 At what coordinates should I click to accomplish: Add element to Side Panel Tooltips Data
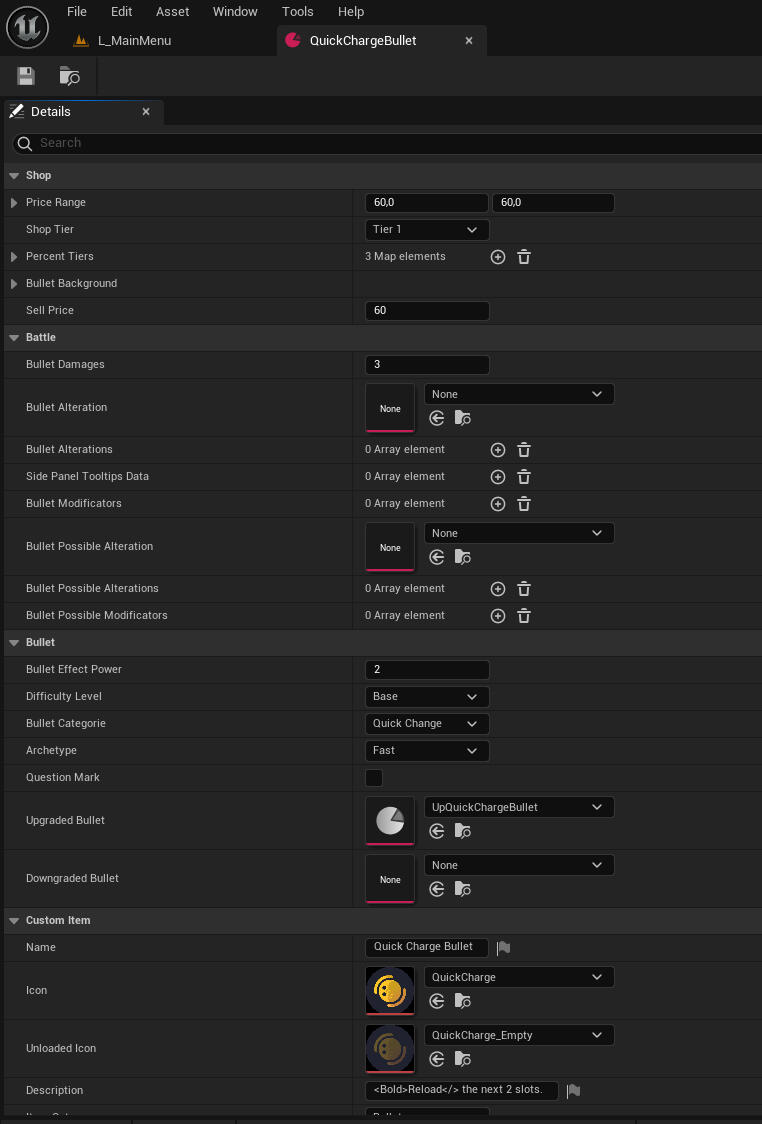[498, 477]
